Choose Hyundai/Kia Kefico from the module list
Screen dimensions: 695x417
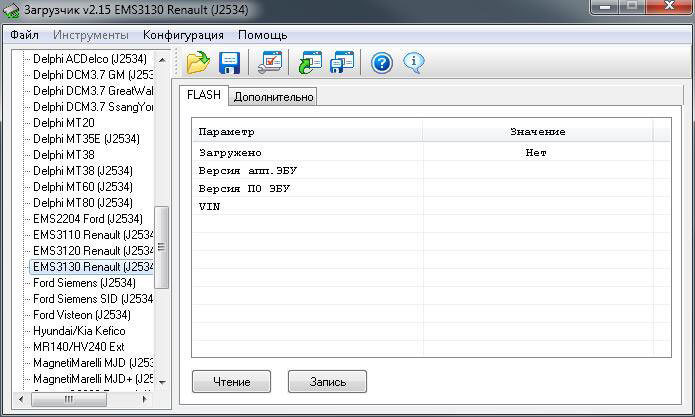pyautogui.click(x=79, y=331)
